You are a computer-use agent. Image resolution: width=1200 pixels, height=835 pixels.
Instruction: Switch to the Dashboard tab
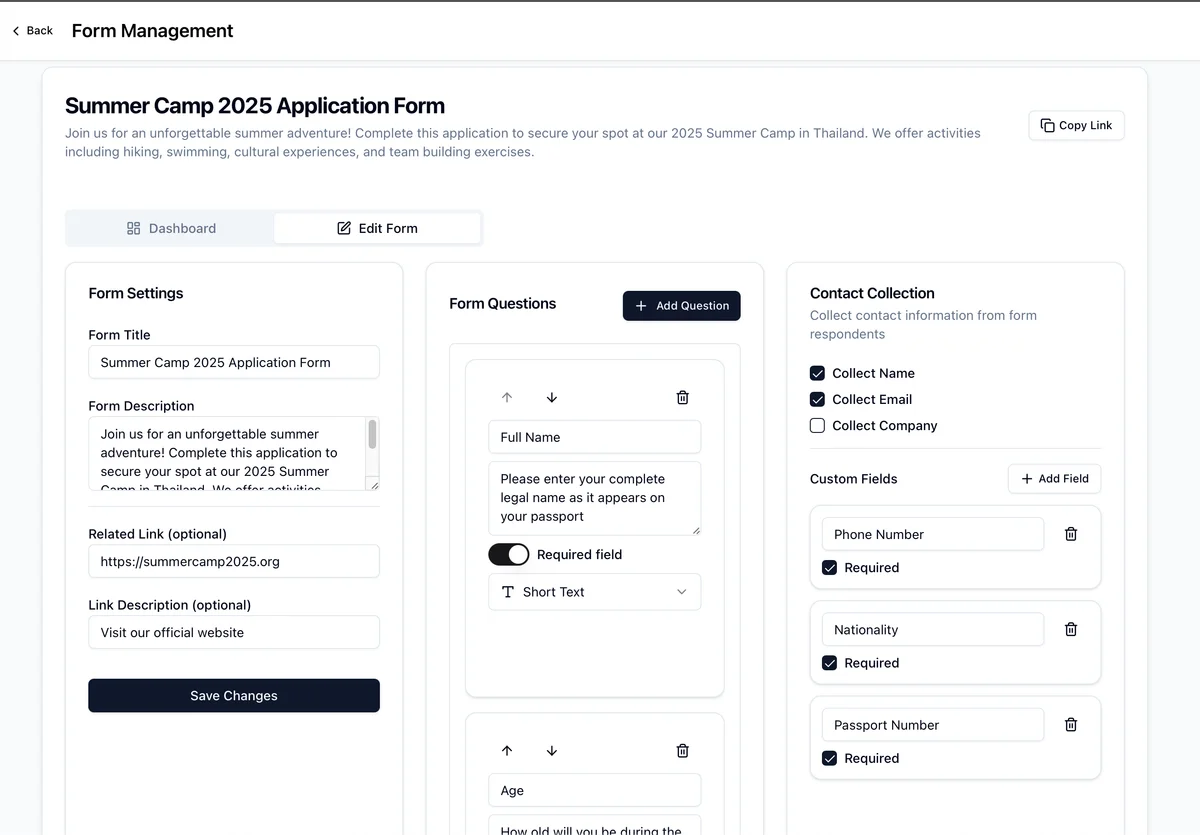coord(171,228)
